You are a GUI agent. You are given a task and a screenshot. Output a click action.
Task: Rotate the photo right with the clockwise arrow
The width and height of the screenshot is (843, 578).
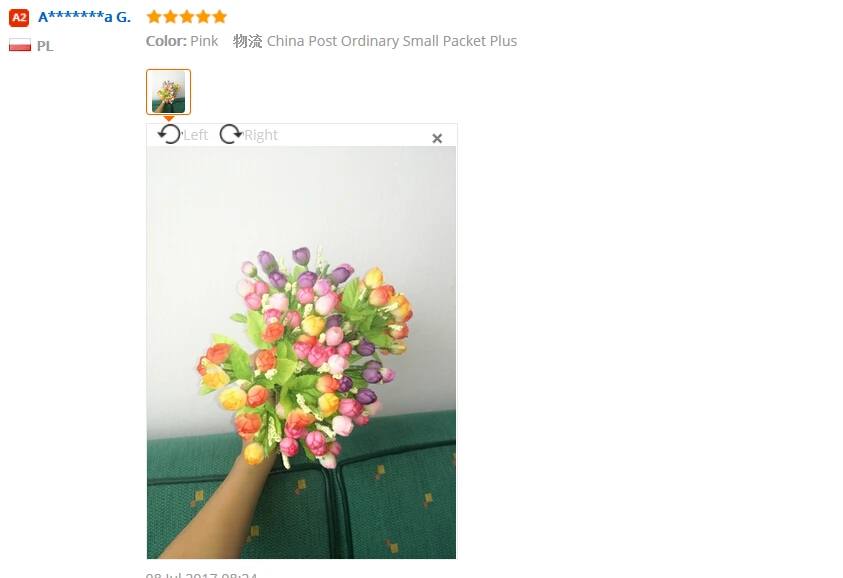pyautogui.click(x=231, y=134)
